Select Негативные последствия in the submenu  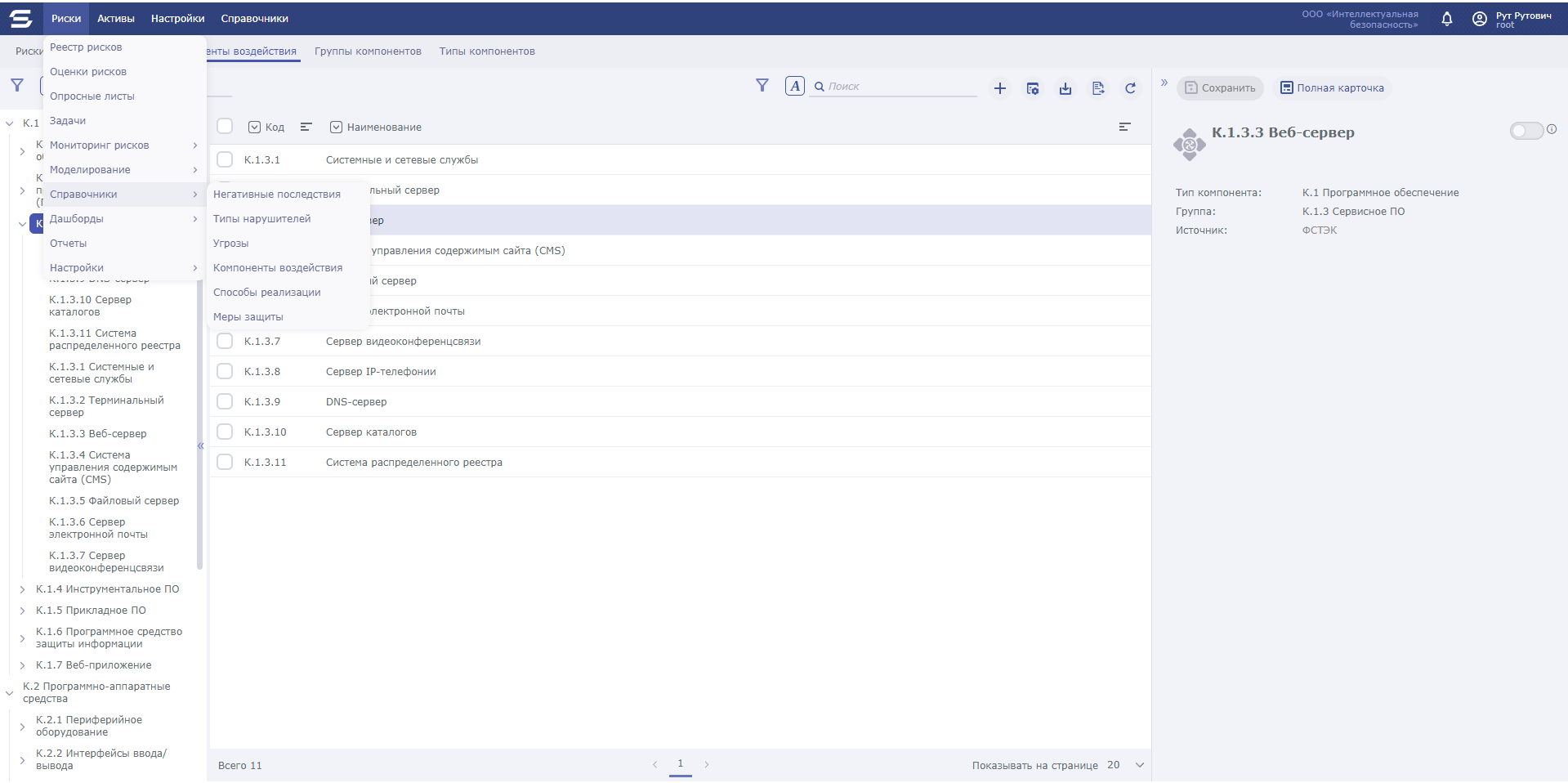(x=288, y=195)
